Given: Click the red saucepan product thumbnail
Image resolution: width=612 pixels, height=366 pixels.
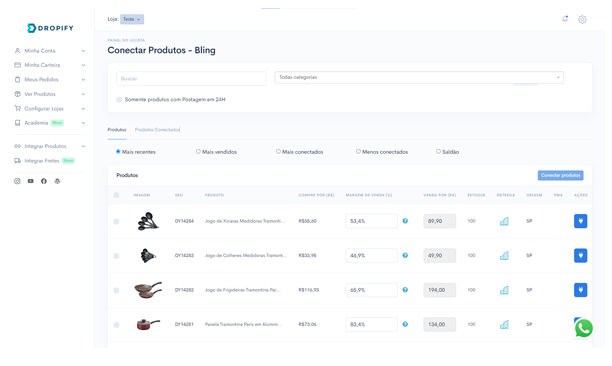Looking at the screenshot, I should pos(148,324).
